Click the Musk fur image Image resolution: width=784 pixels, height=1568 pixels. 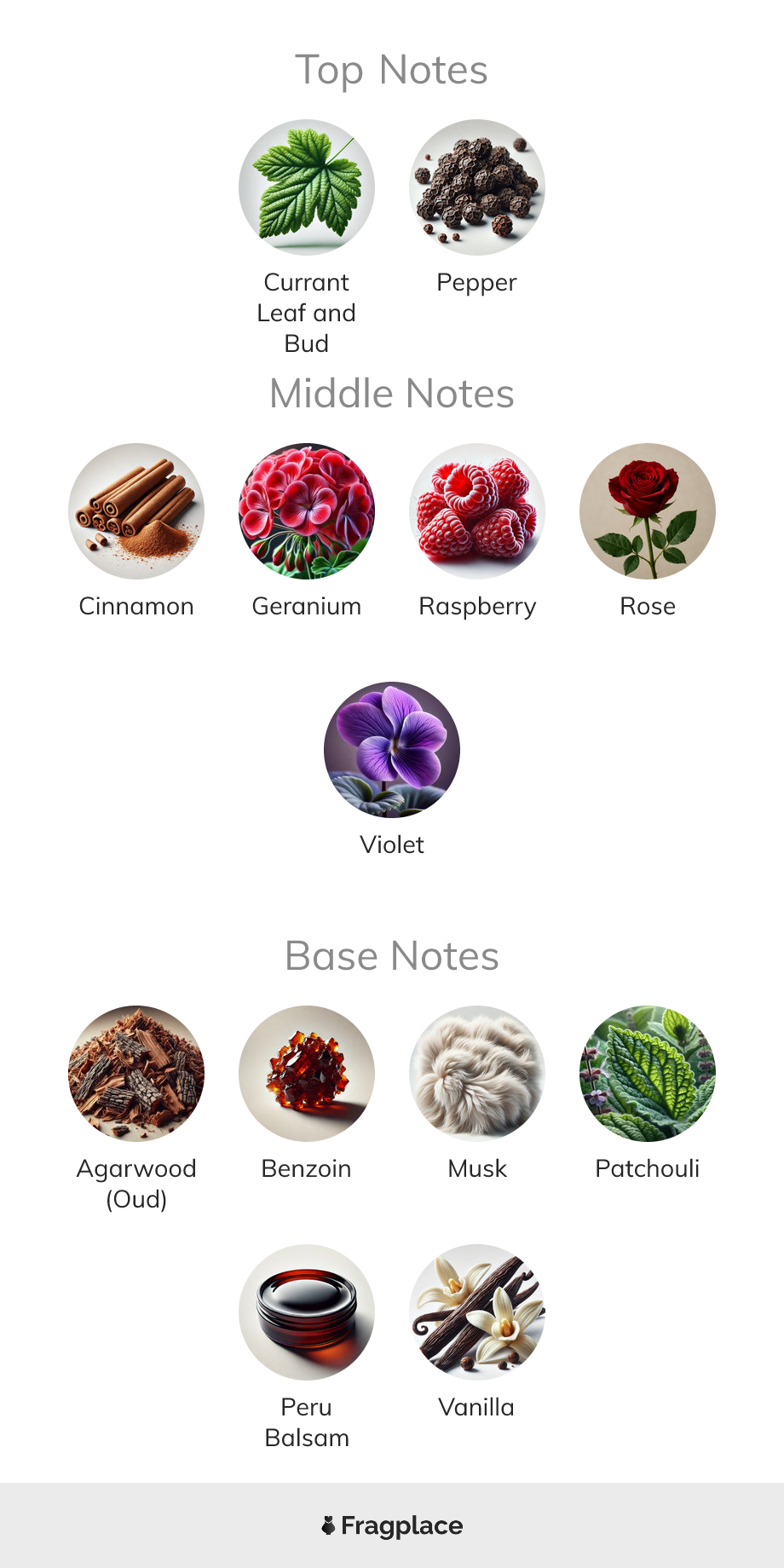477,1074
